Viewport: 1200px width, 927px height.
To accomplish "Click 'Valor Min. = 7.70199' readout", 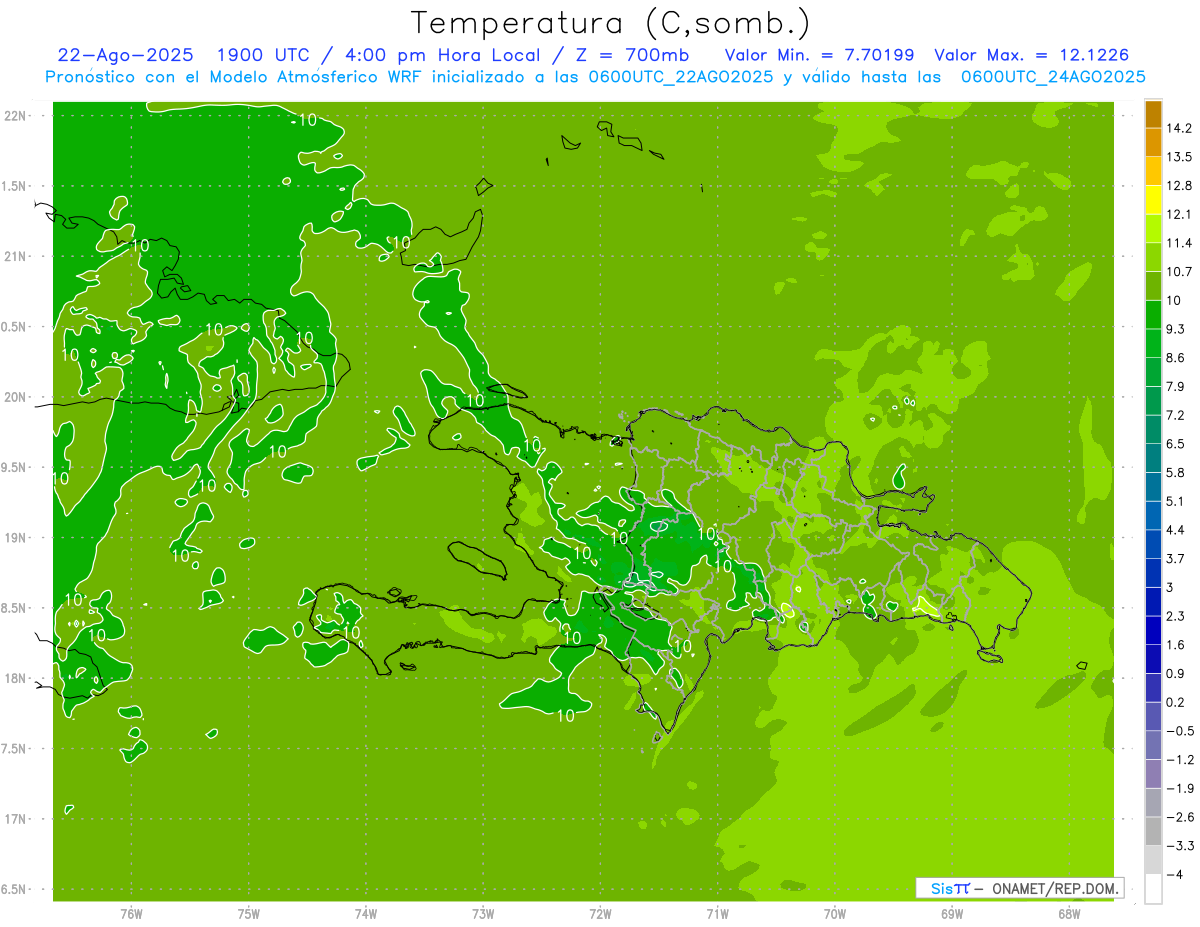I will tap(819, 55).
